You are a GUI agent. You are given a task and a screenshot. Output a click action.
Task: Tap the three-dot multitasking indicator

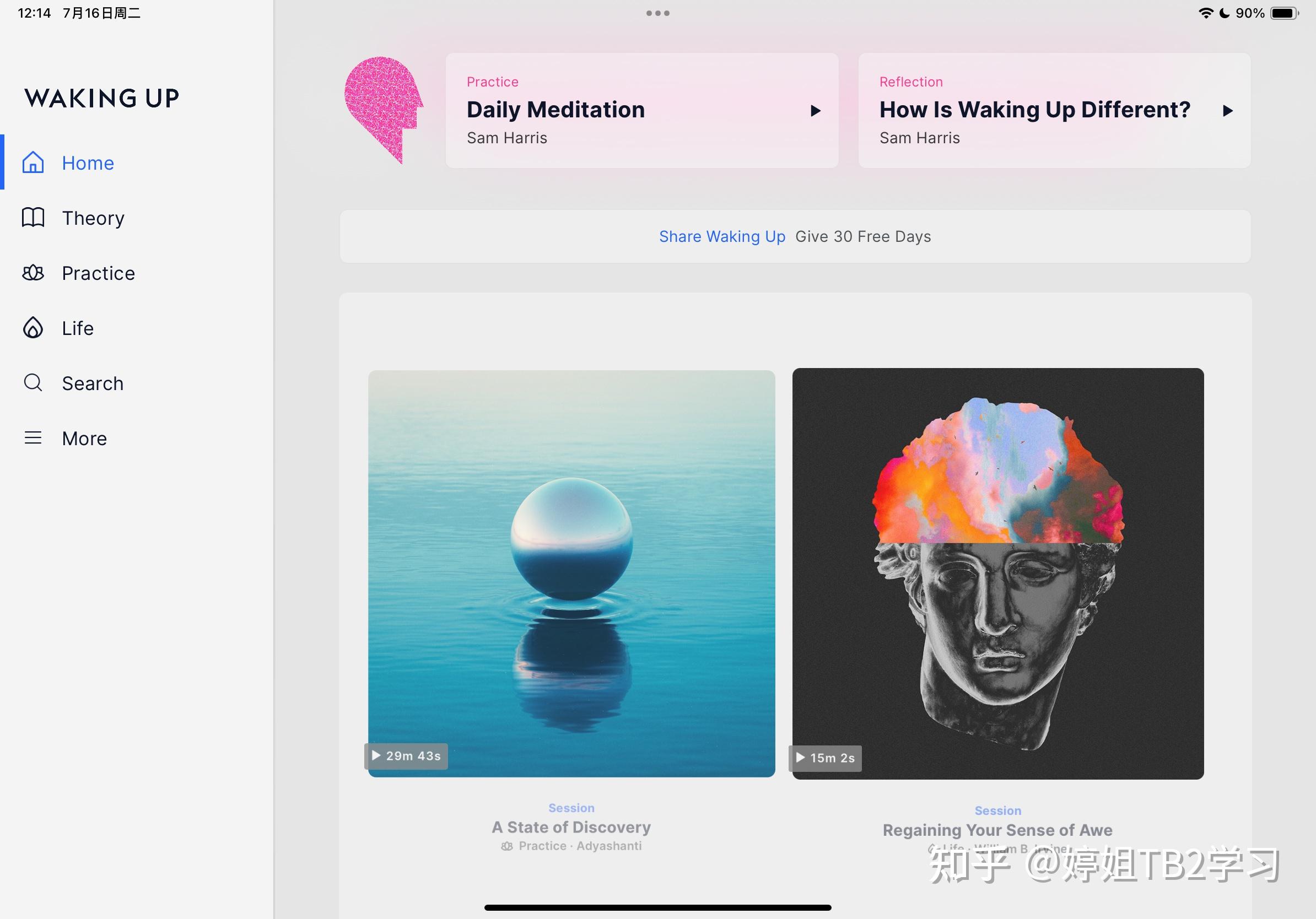tap(657, 13)
